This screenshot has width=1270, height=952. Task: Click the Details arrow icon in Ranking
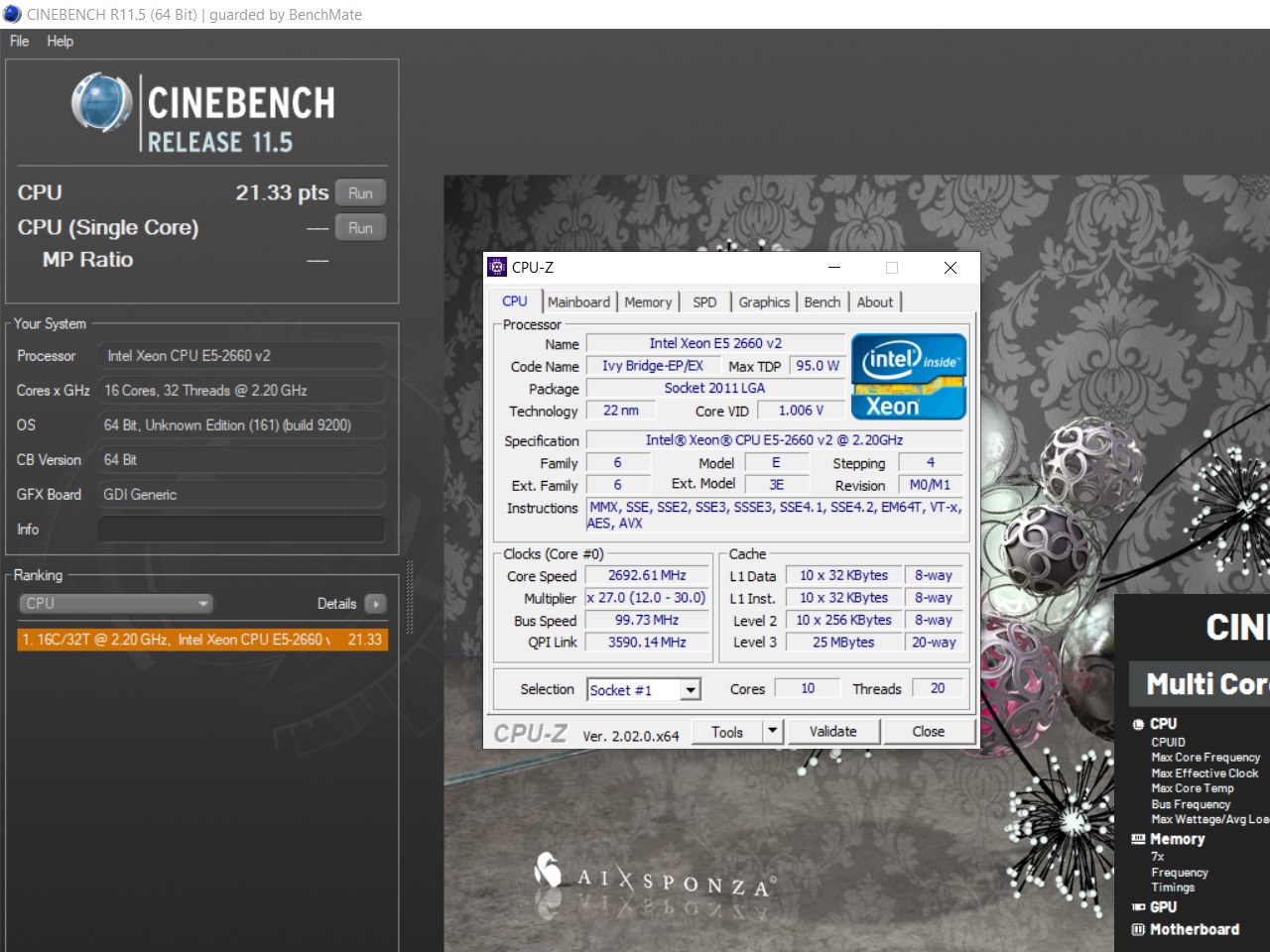click(375, 603)
